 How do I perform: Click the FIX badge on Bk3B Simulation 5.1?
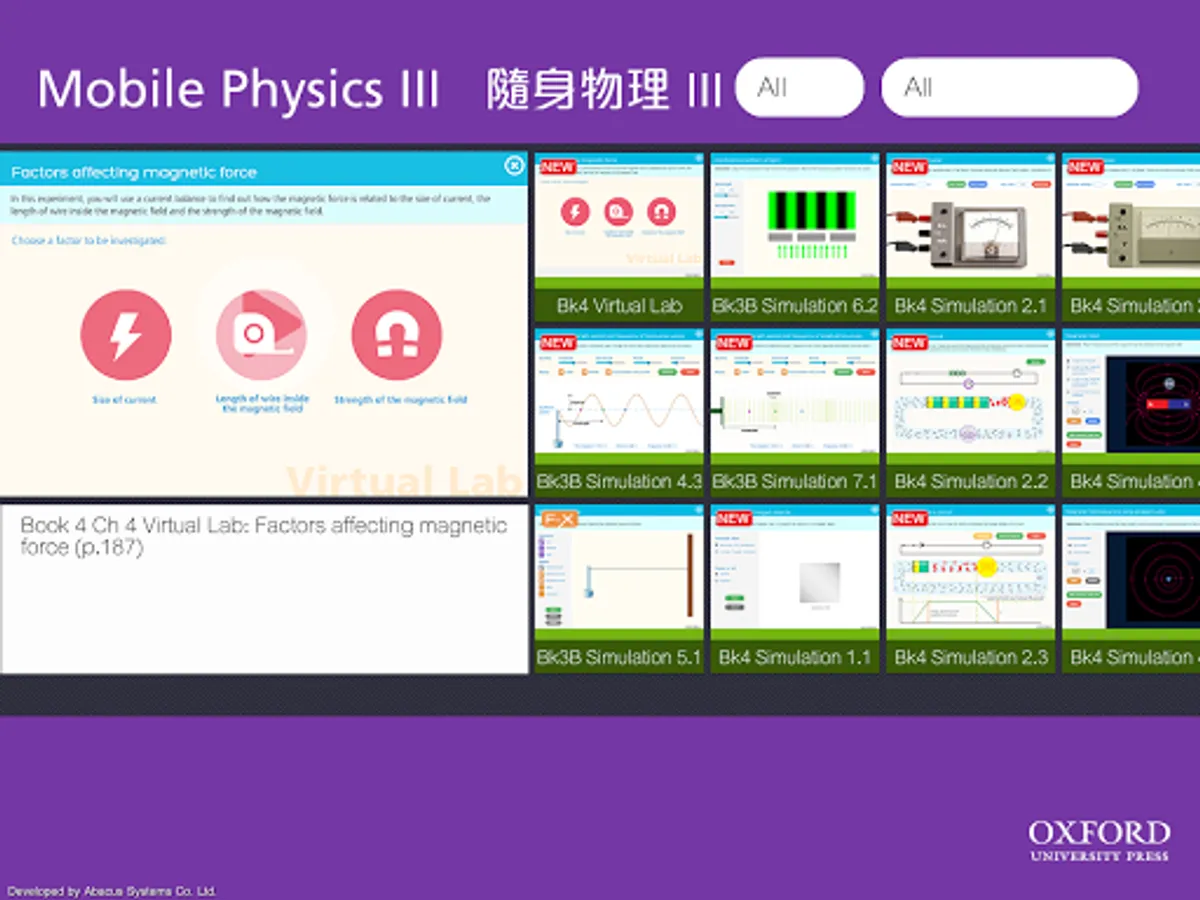tap(558, 519)
